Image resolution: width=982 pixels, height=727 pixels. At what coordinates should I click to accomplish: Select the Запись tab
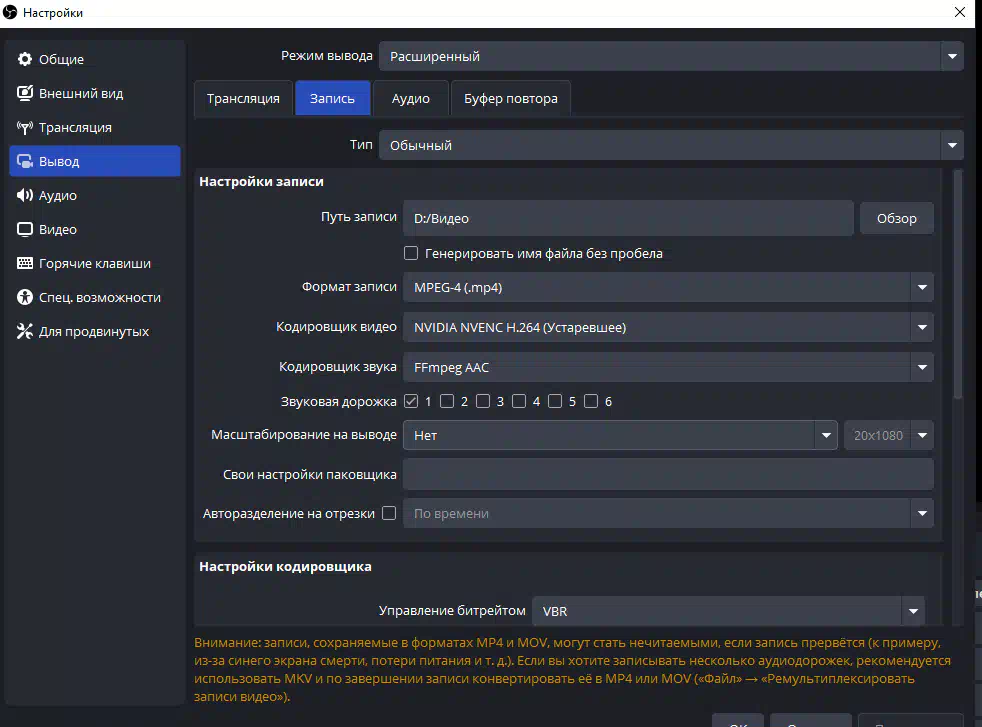tap(333, 98)
